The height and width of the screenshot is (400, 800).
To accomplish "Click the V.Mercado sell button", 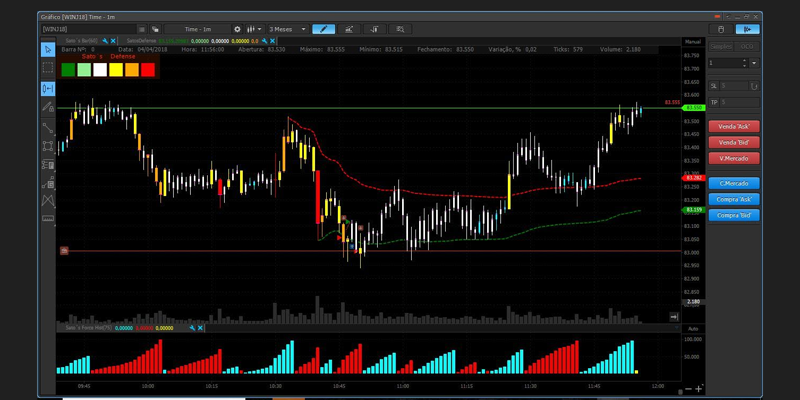I will (x=734, y=158).
